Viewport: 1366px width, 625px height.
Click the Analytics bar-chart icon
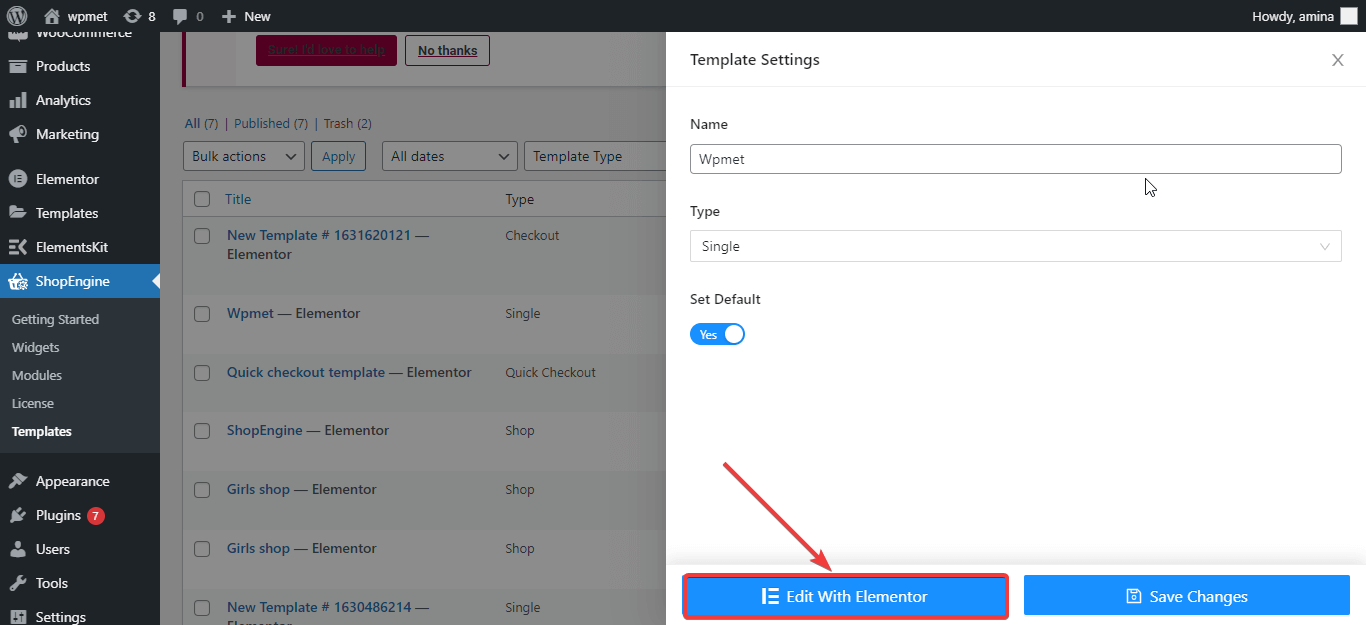pos(20,100)
